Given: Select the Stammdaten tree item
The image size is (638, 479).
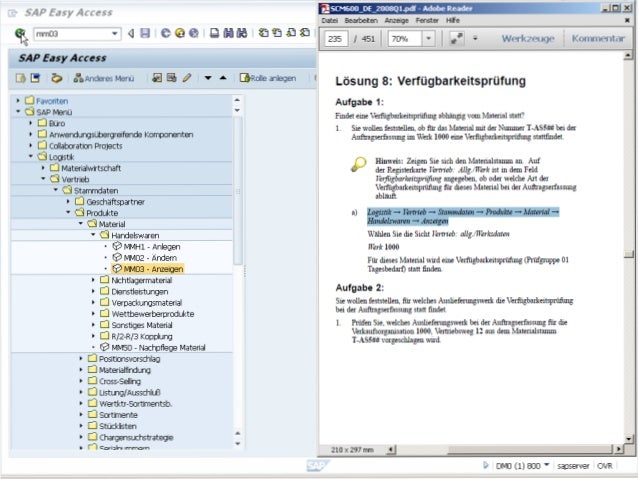Looking at the screenshot, I should pos(96,190).
